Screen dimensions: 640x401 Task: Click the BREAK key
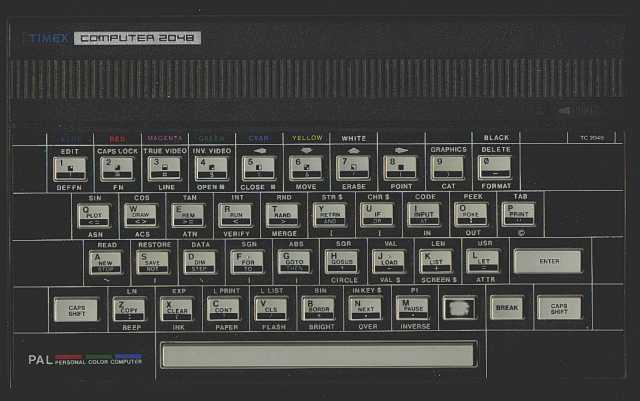[507, 308]
